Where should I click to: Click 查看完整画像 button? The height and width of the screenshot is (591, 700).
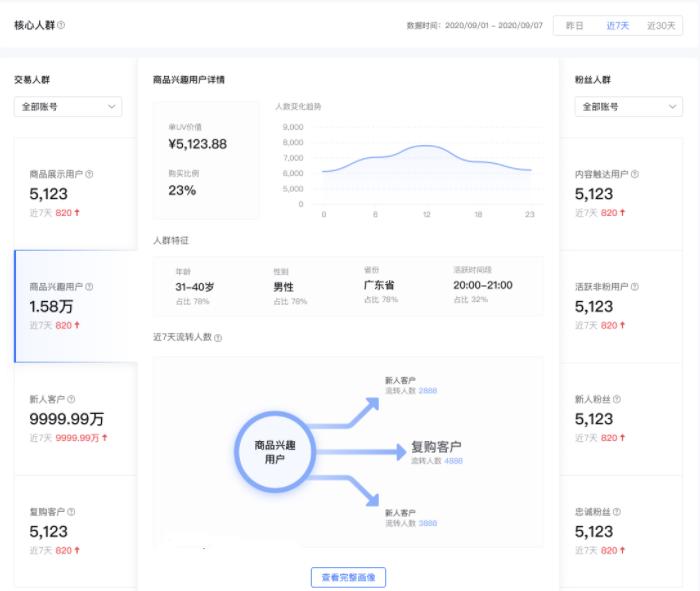(348, 577)
